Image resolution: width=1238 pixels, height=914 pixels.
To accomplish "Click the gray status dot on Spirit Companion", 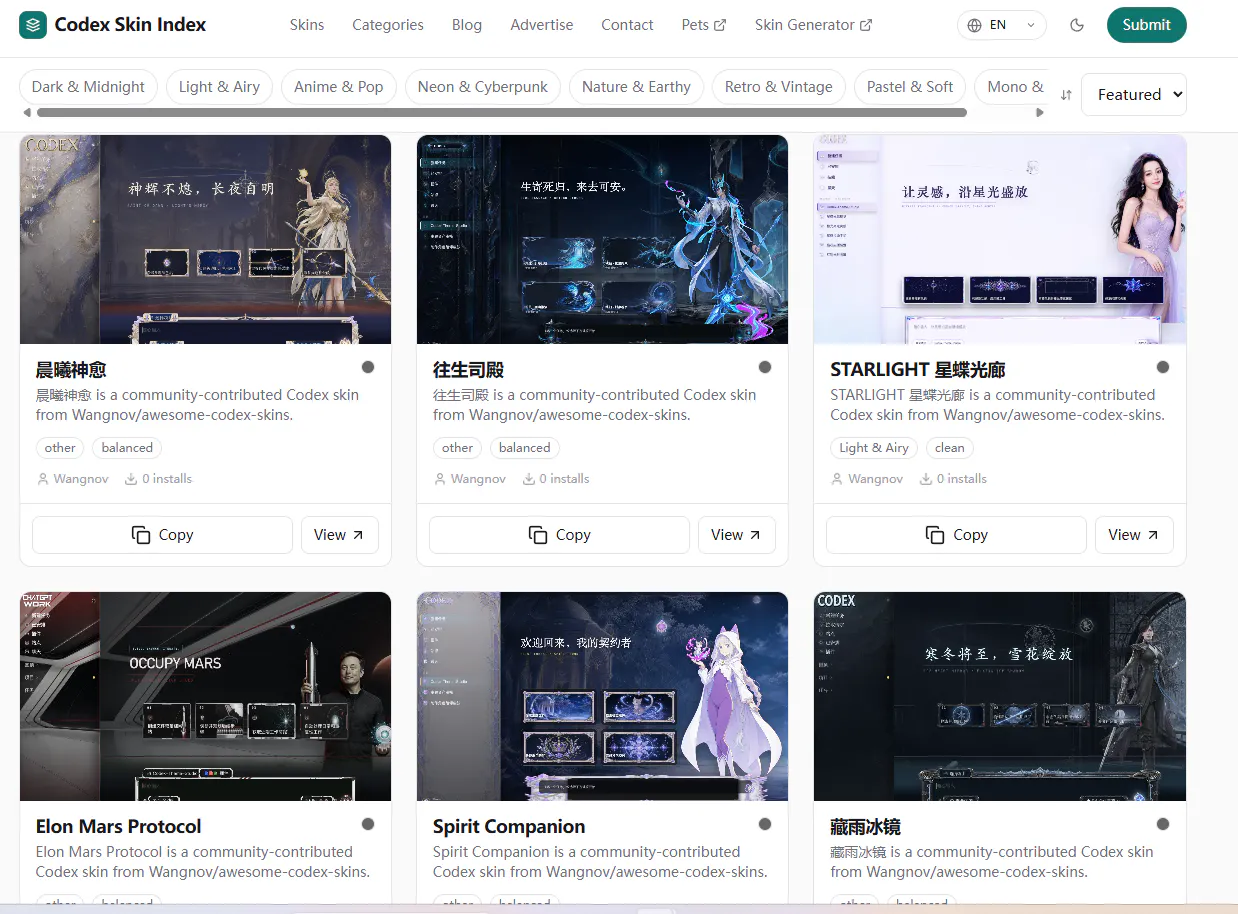I will tap(765, 824).
